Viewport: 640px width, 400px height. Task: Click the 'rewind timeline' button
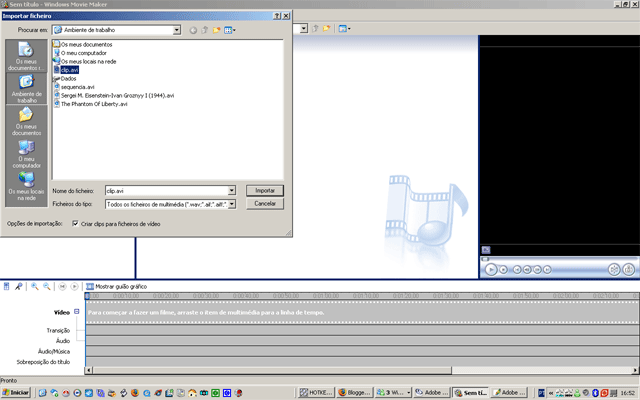62,287
